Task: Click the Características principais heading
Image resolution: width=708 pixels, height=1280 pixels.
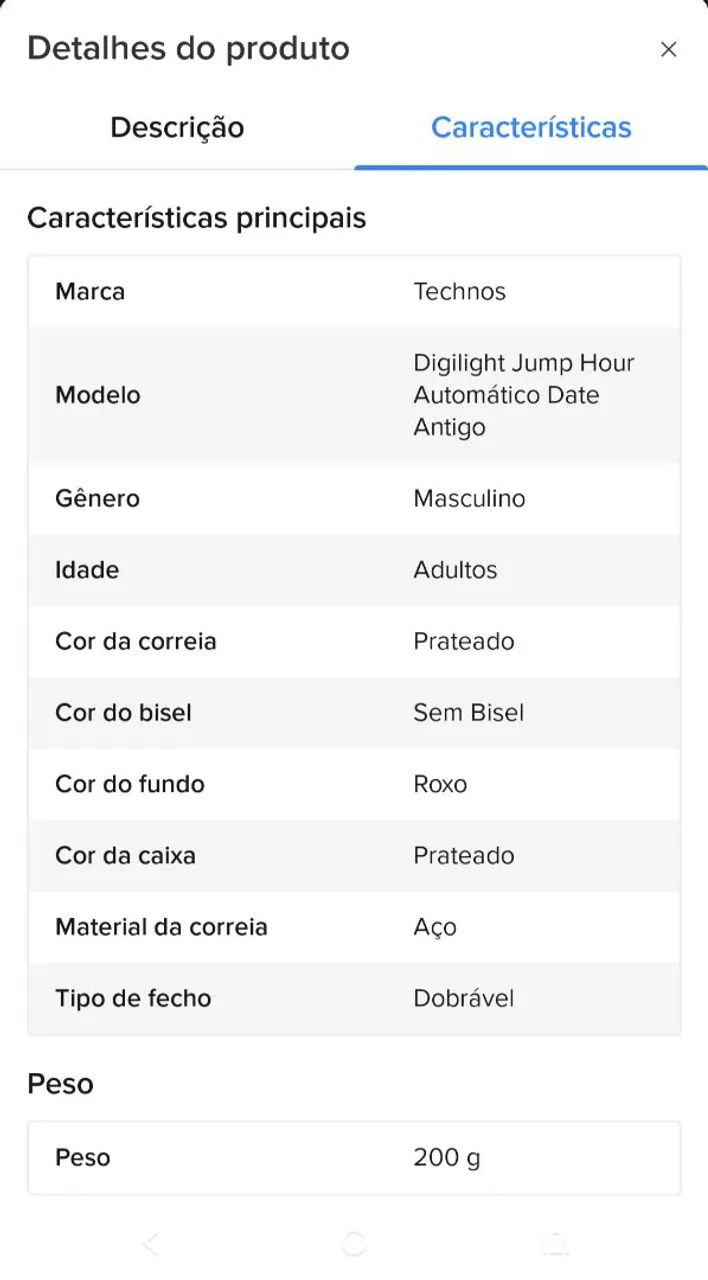Action: 197,218
